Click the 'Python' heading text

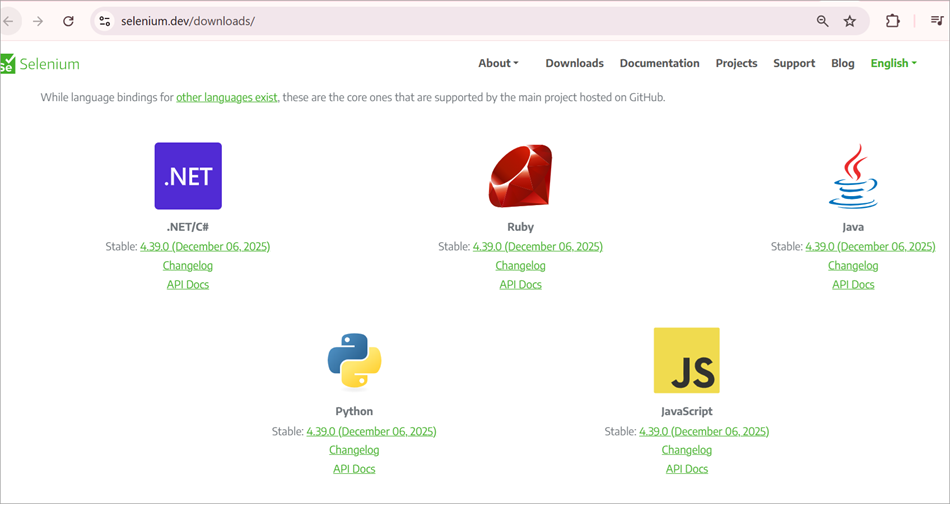[x=354, y=411]
